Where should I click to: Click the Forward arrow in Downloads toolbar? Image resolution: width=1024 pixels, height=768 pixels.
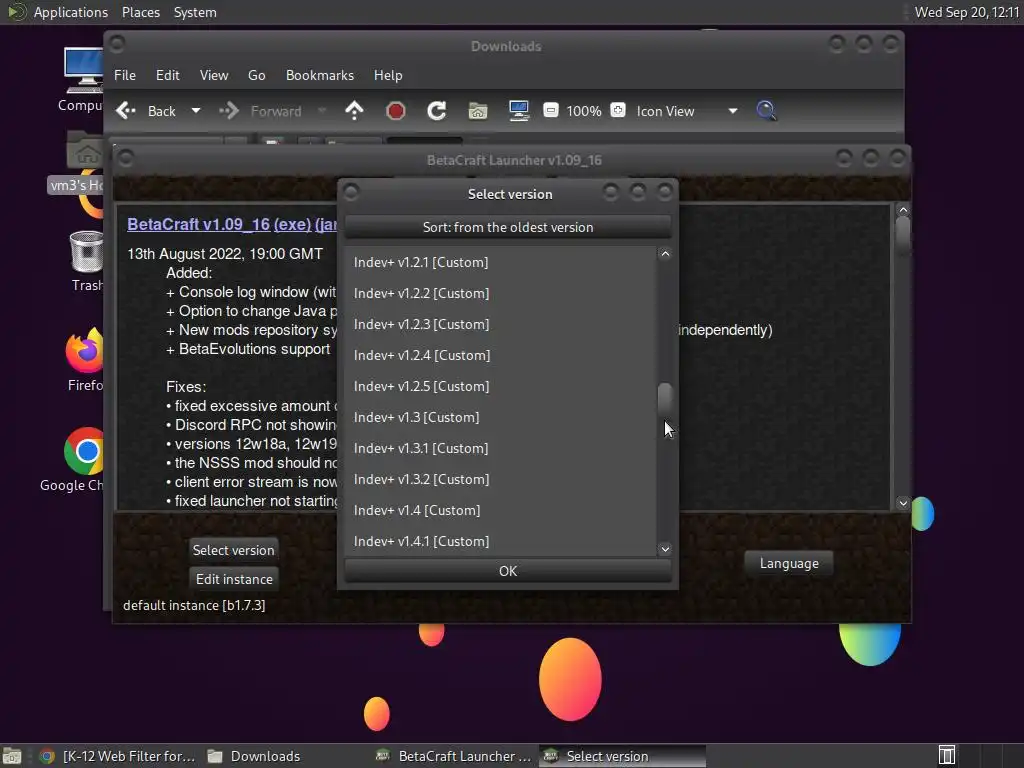coord(229,111)
